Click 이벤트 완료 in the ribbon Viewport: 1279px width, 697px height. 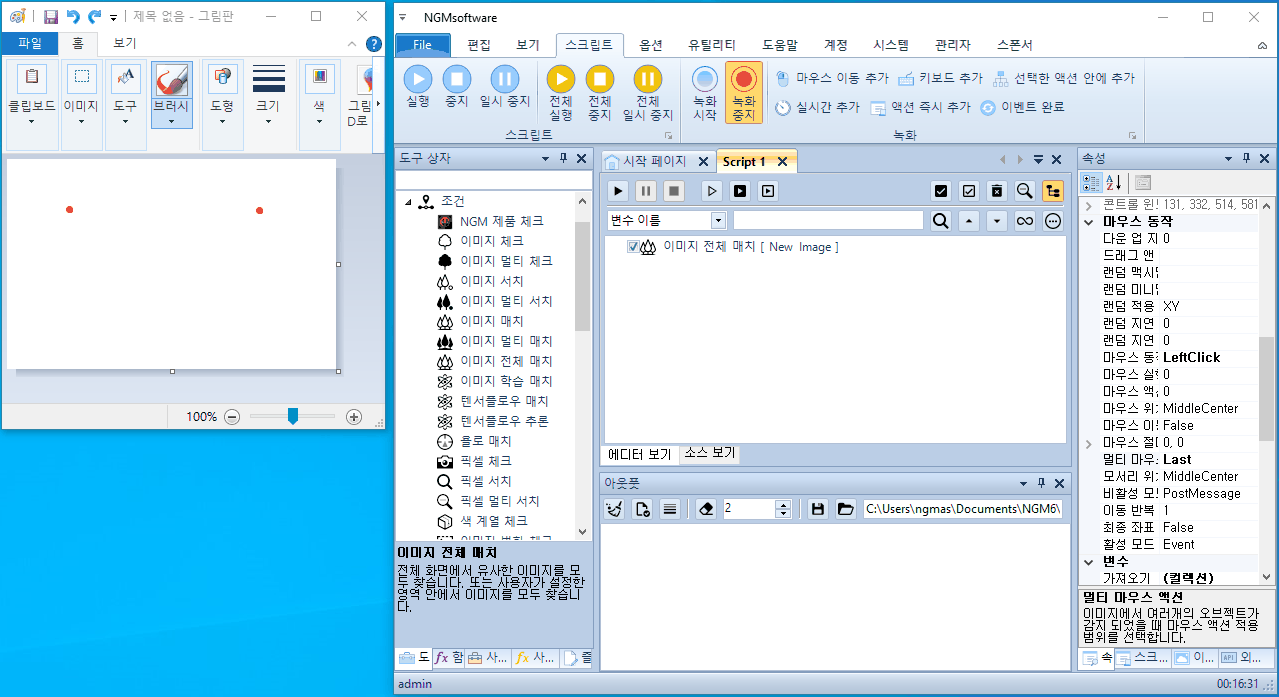[1021, 107]
